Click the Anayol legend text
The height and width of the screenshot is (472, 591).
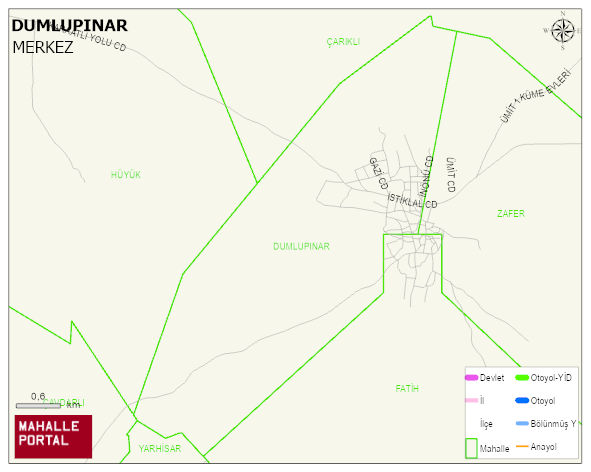pos(544,447)
